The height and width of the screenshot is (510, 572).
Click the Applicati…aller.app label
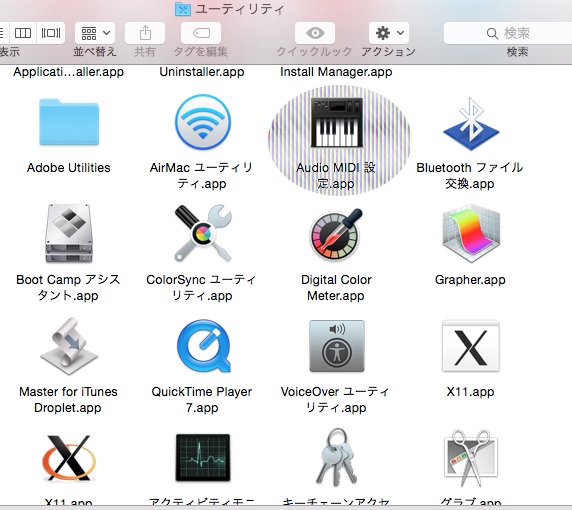pyautogui.click(x=69, y=72)
